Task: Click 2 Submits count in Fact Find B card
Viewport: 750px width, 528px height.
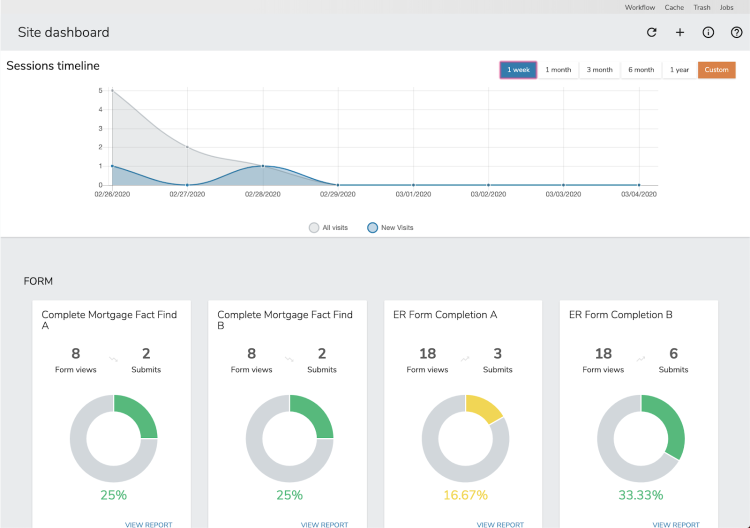Action: pyautogui.click(x=322, y=354)
